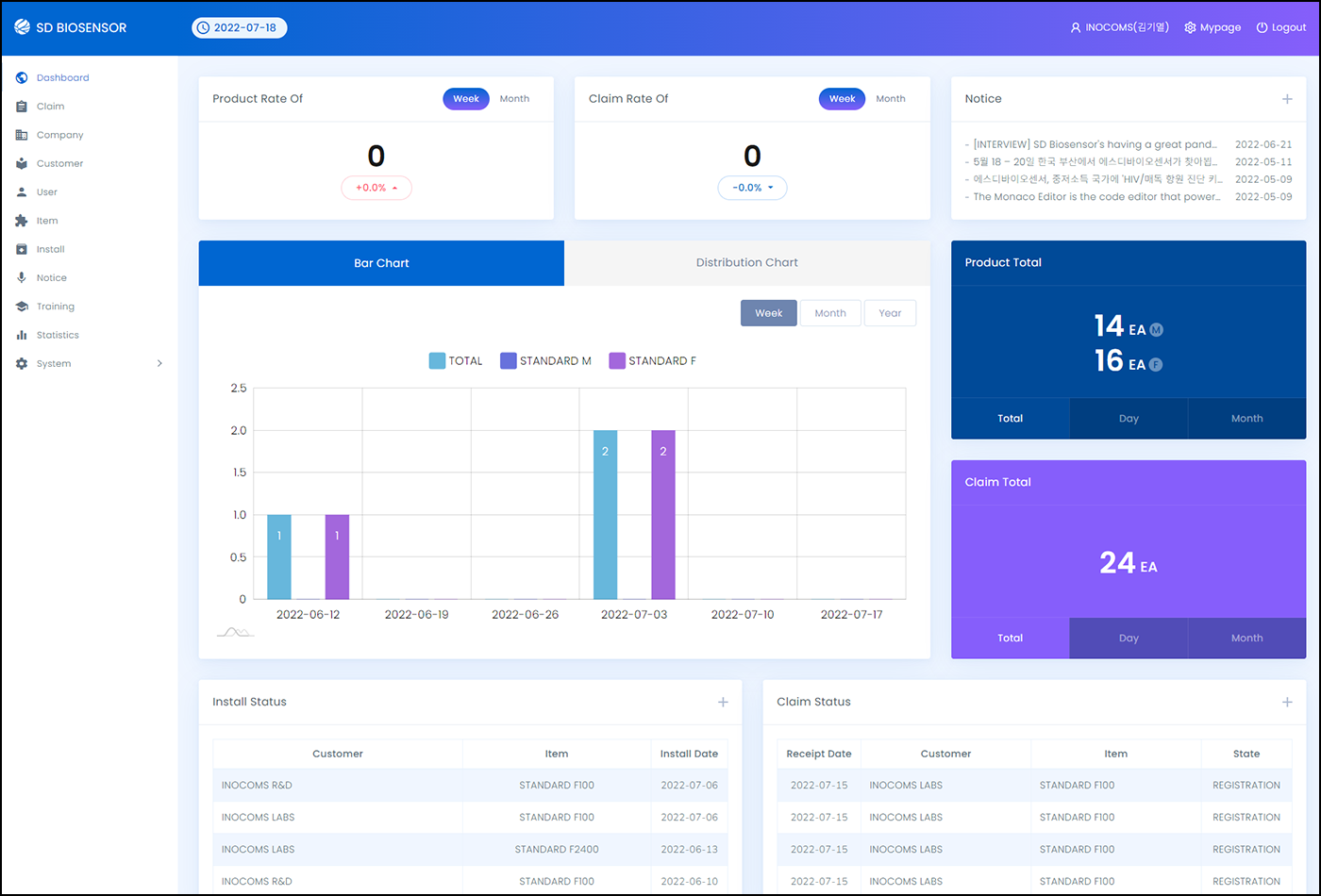
Task: Select Month in Product Rate Of card
Action: [x=514, y=98]
